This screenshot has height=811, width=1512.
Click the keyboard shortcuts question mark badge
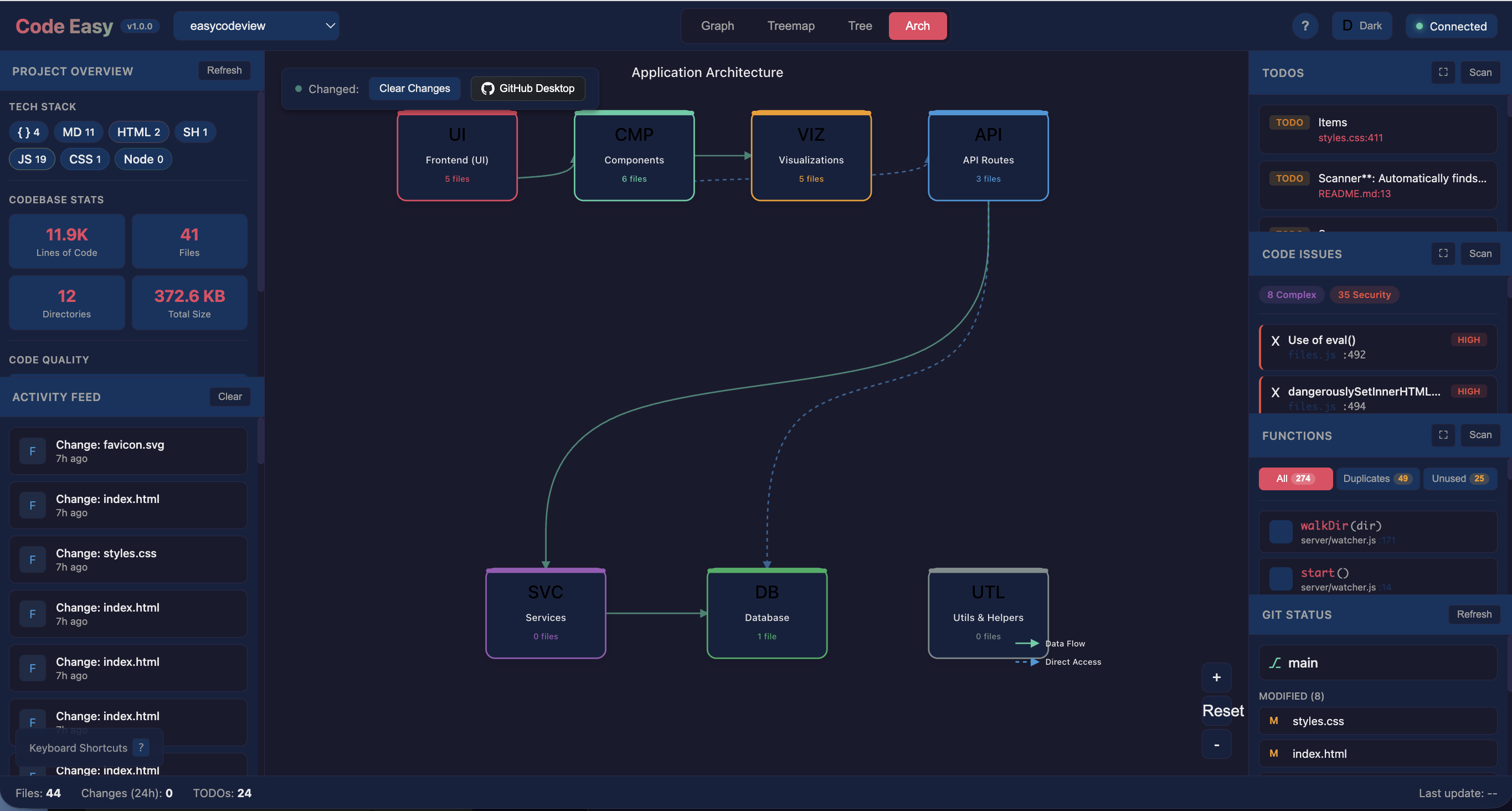point(141,748)
